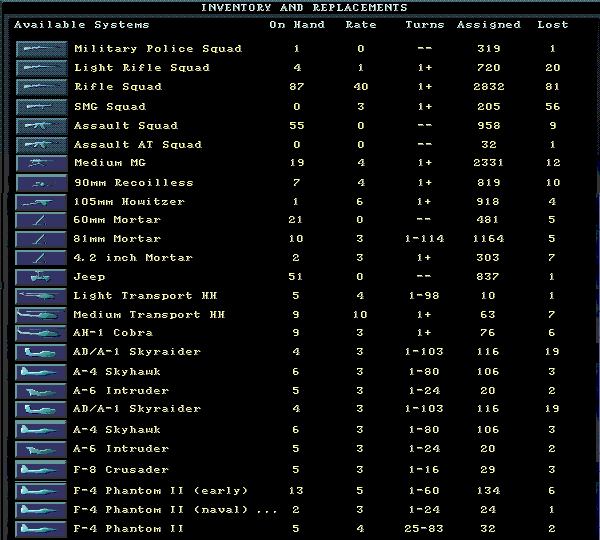The image size is (600, 540).
Task: Select the Assault Squad label
Action: pos(126,126)
